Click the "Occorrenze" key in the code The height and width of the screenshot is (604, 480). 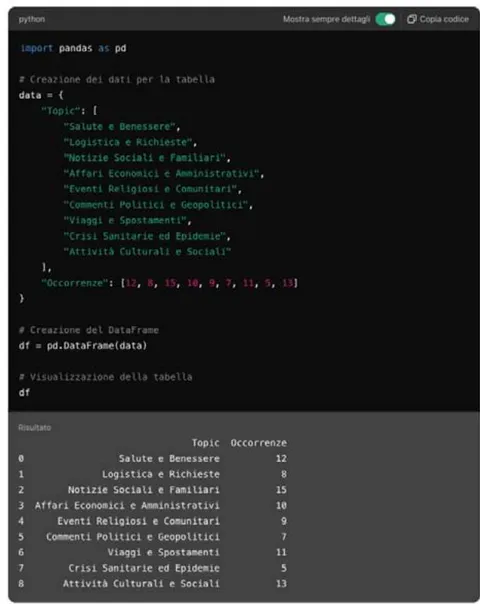coord(75,283)
